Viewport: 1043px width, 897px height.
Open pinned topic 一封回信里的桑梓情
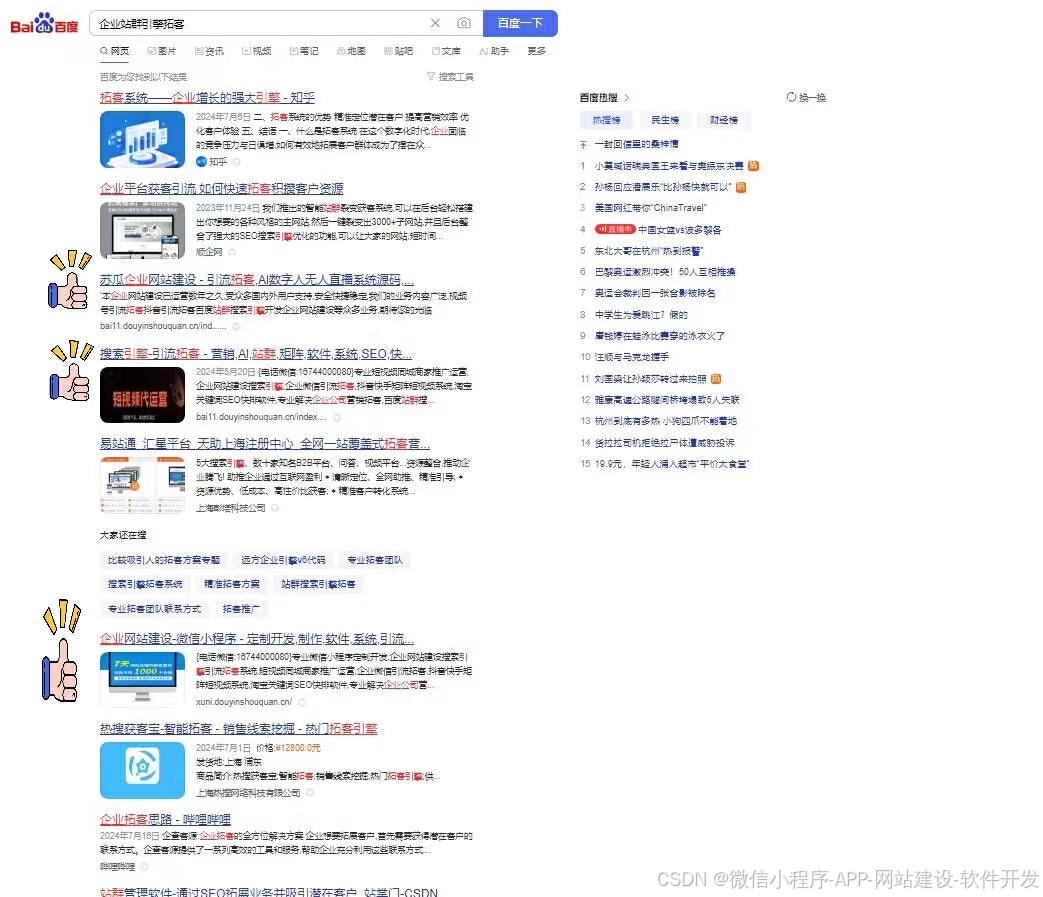tap(637, 144)
